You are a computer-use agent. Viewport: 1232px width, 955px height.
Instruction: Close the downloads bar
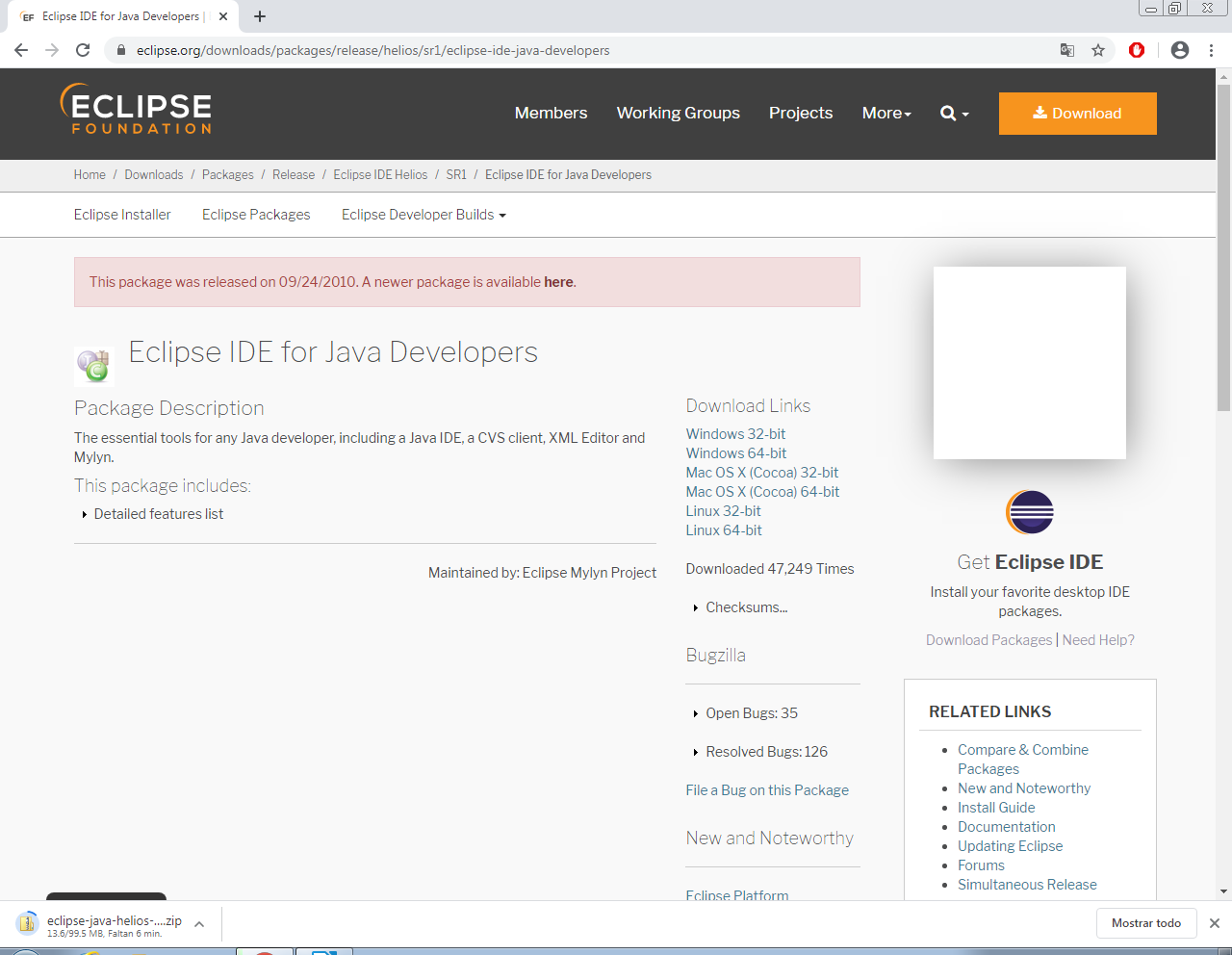tap(1215, 923)
